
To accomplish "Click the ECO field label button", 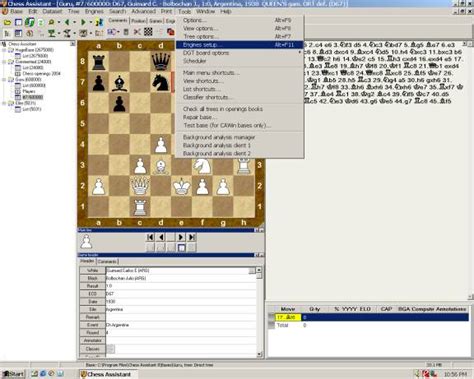I will [x=92, y=294].
